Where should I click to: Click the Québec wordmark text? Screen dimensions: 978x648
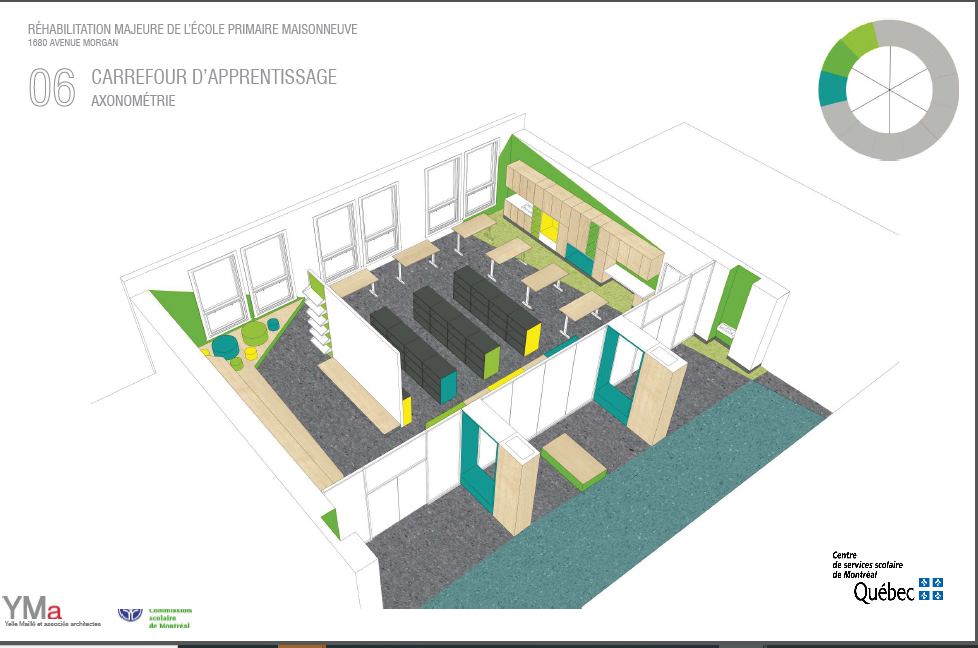[883, 592]
